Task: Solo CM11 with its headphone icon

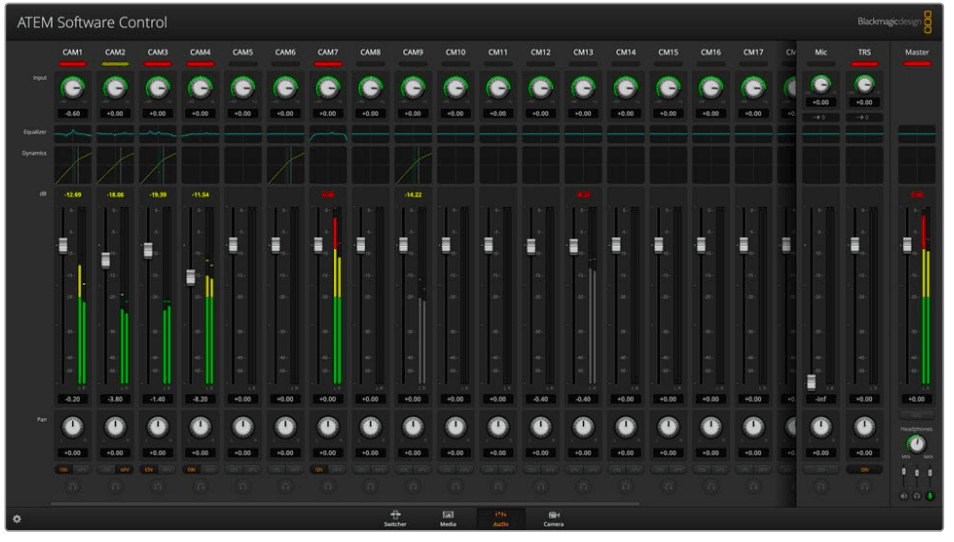Action: (x=498, y=486)
